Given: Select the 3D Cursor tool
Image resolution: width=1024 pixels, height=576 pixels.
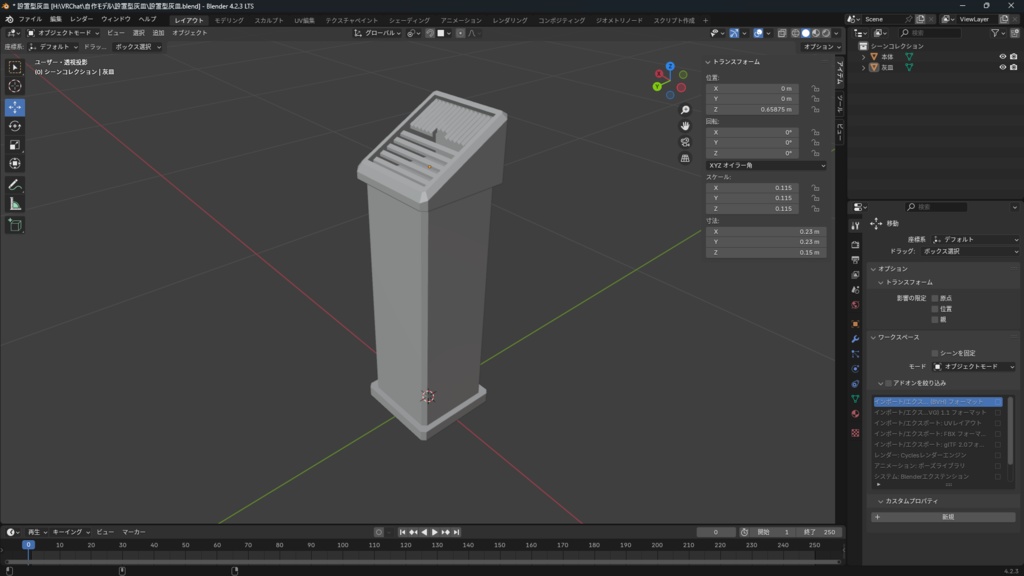Looking at the screenshot, I should pyautogui.click(x=15, y=86).
